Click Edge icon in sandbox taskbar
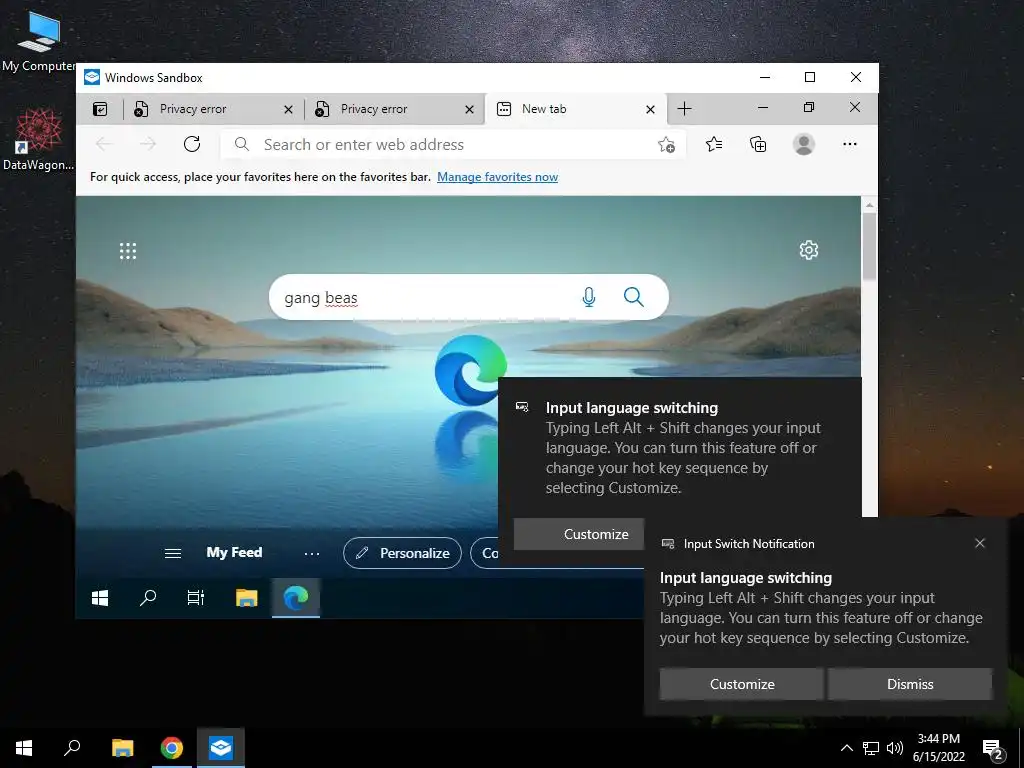This screenshot has width=1024, height=768. tap(296, 598)
